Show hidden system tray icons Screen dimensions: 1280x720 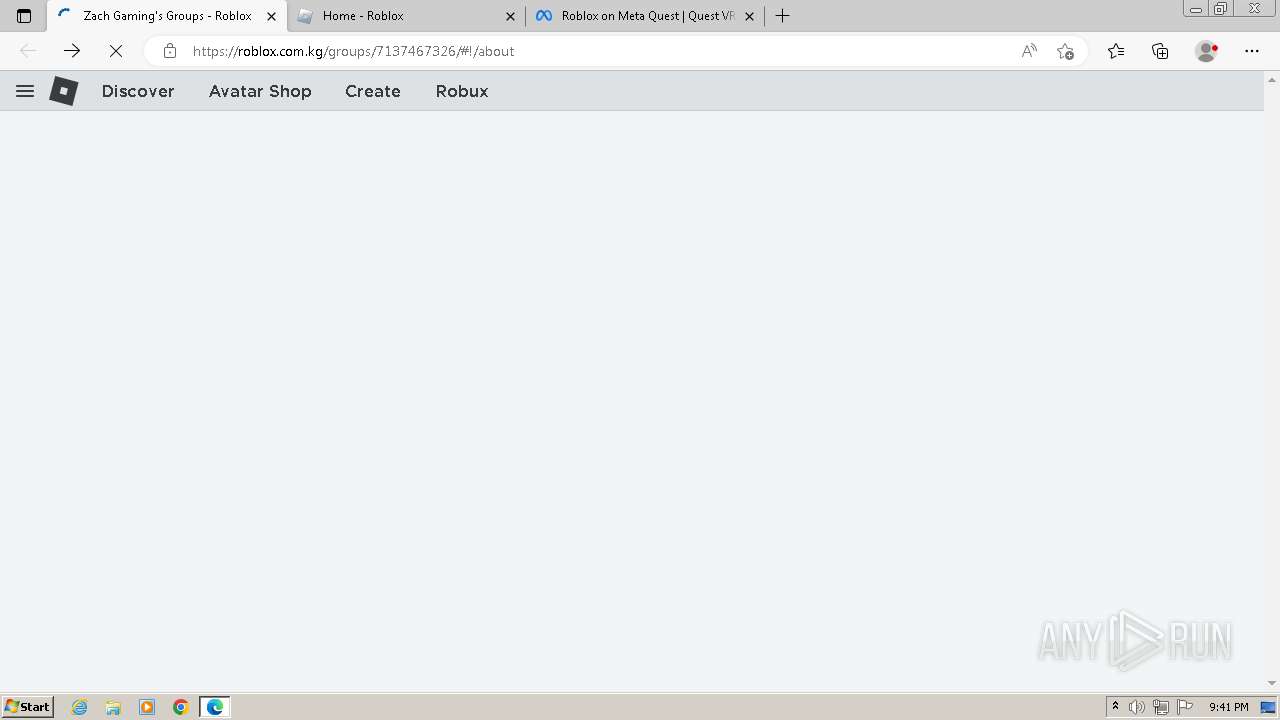1115,707
